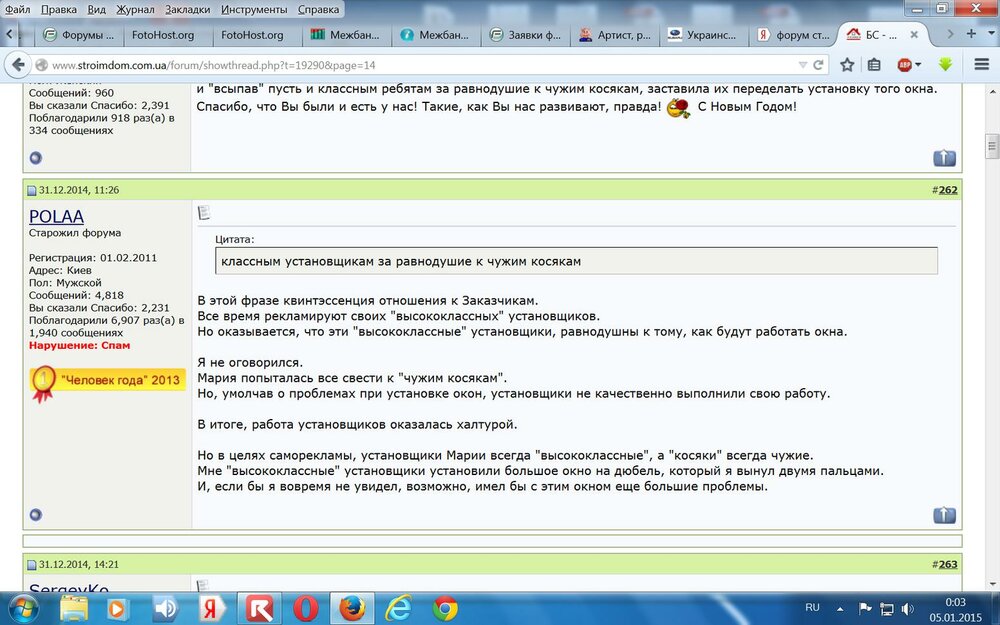Open the reading list clipboard icon

(x=873, y=64)
